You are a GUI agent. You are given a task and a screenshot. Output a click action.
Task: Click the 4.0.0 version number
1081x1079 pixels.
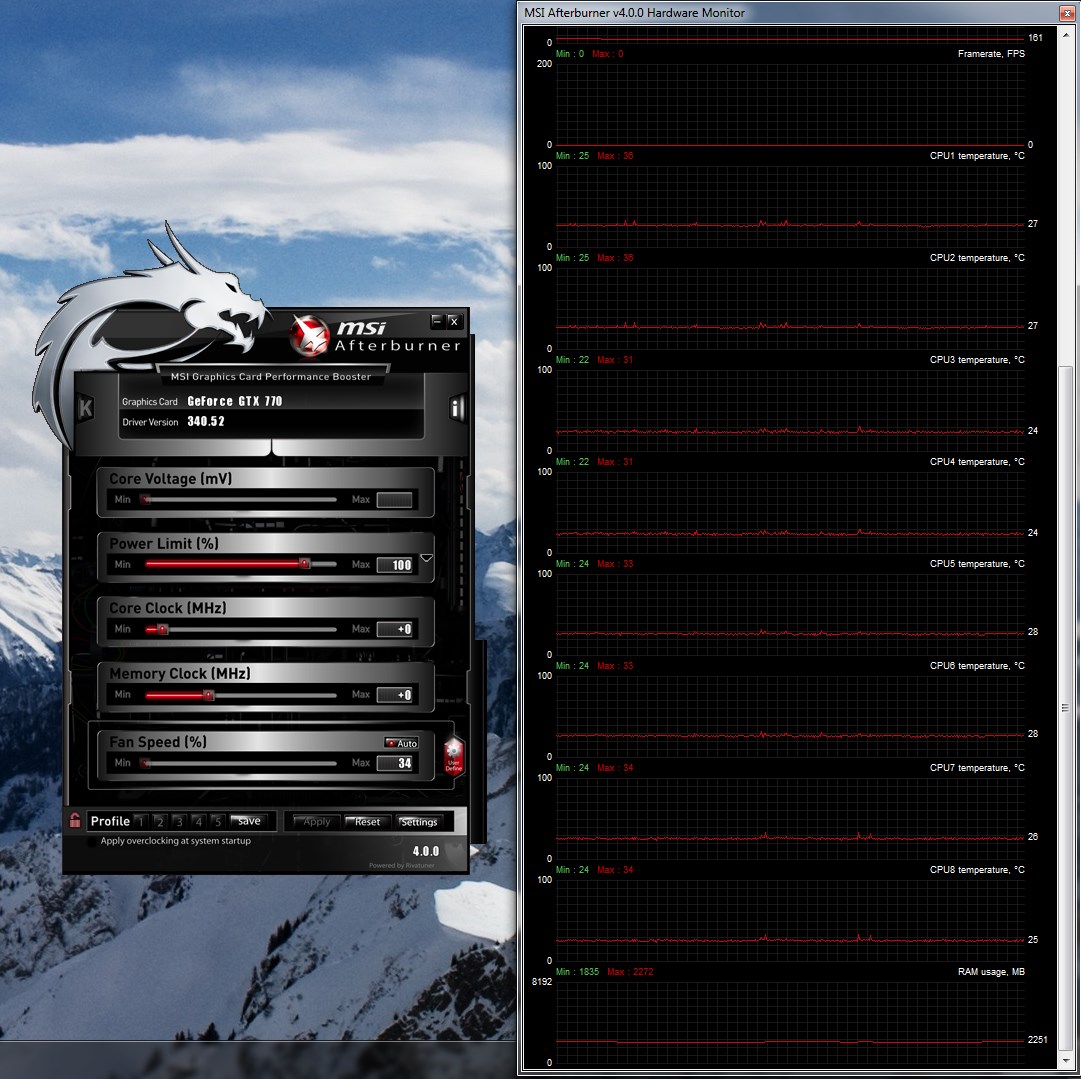[x=425, y=851]
